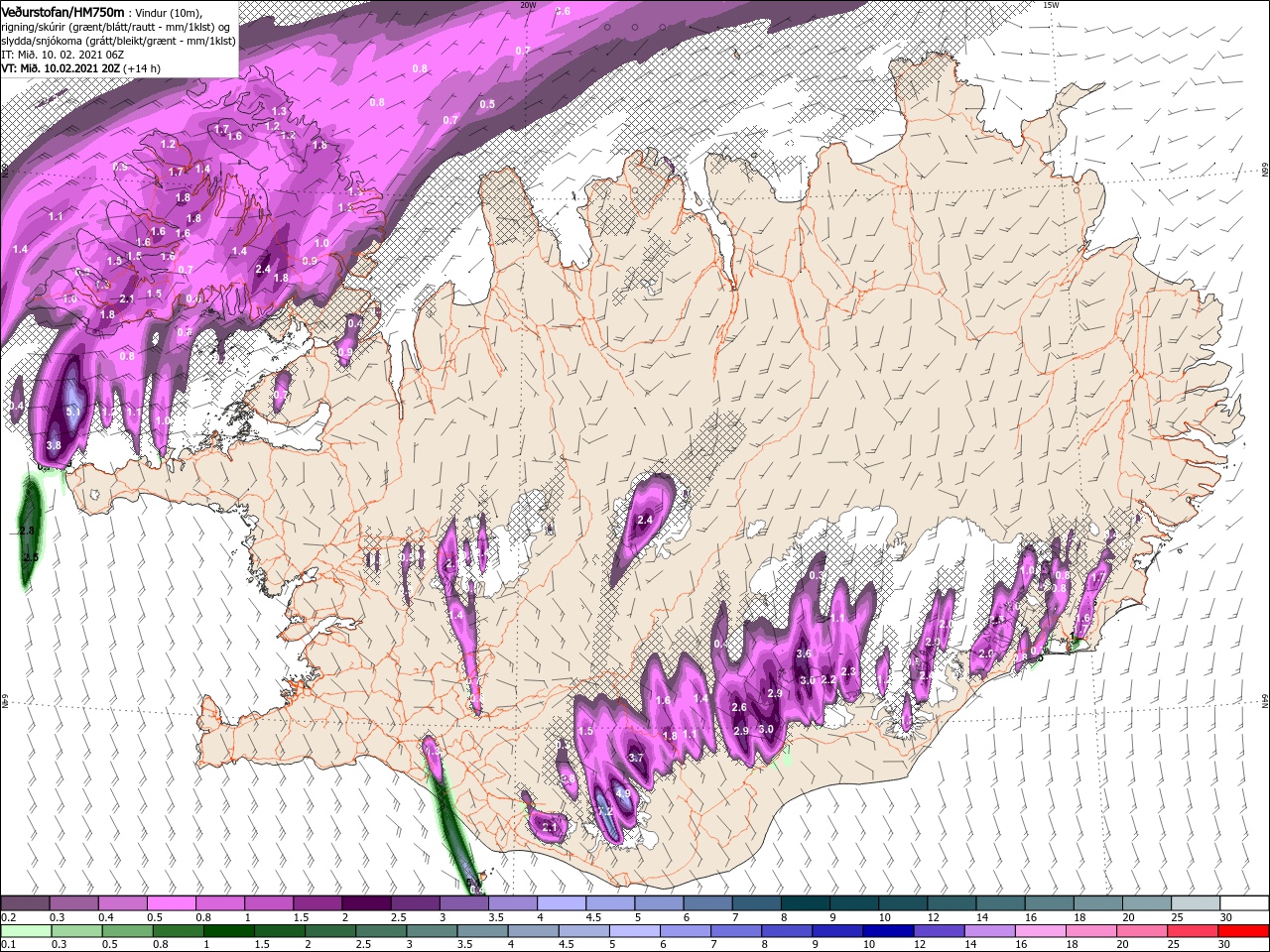Viewport: 1270px width, 952px height.
Task: Click the '0.2' legend scale label
Action: click(9, 917)
